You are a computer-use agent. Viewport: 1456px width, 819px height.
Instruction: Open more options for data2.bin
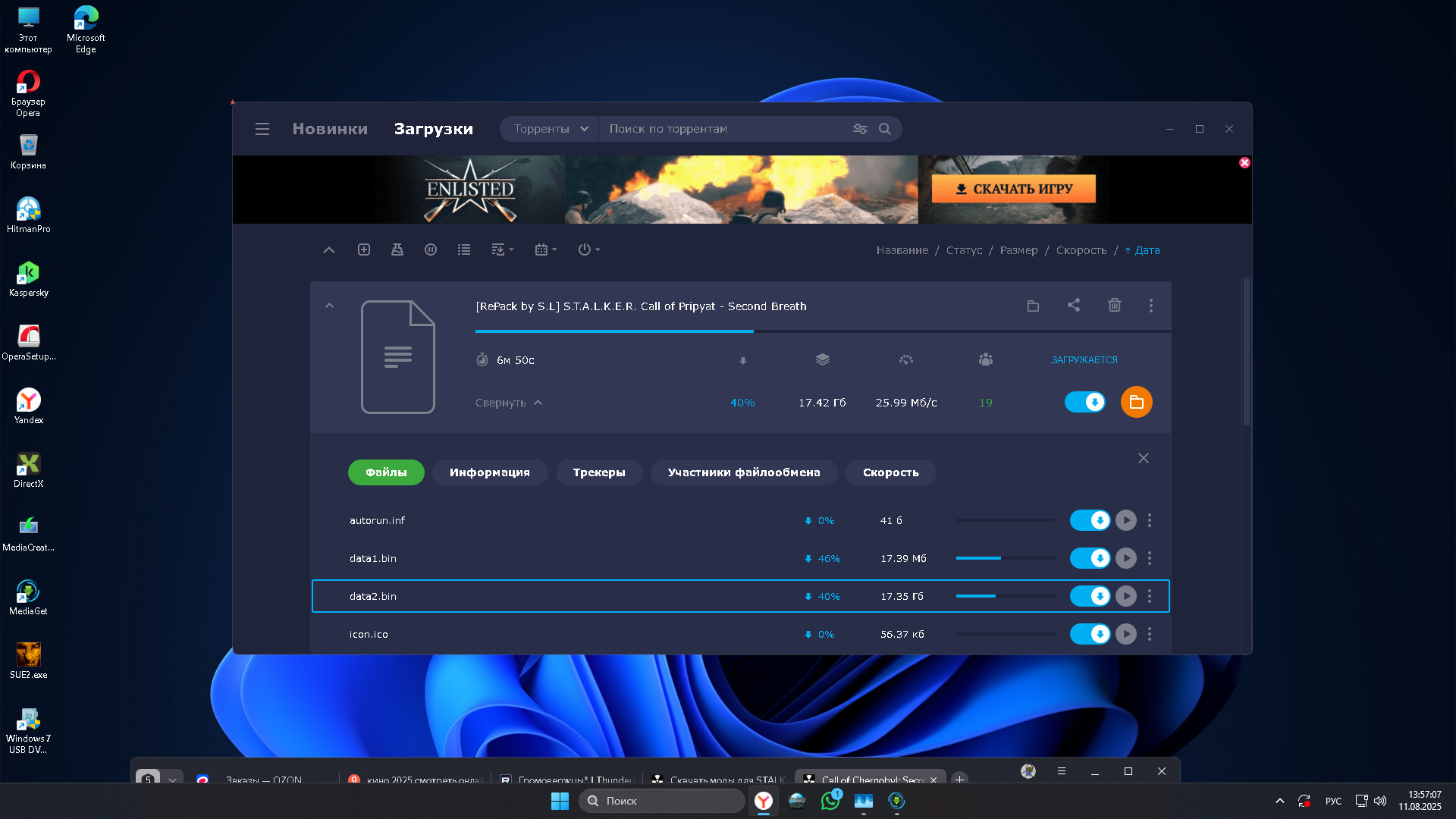[1150, 596]
